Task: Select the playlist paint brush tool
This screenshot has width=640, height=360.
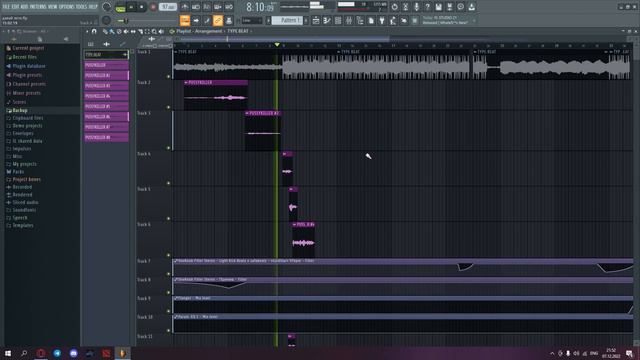Action: click(112, 31)
